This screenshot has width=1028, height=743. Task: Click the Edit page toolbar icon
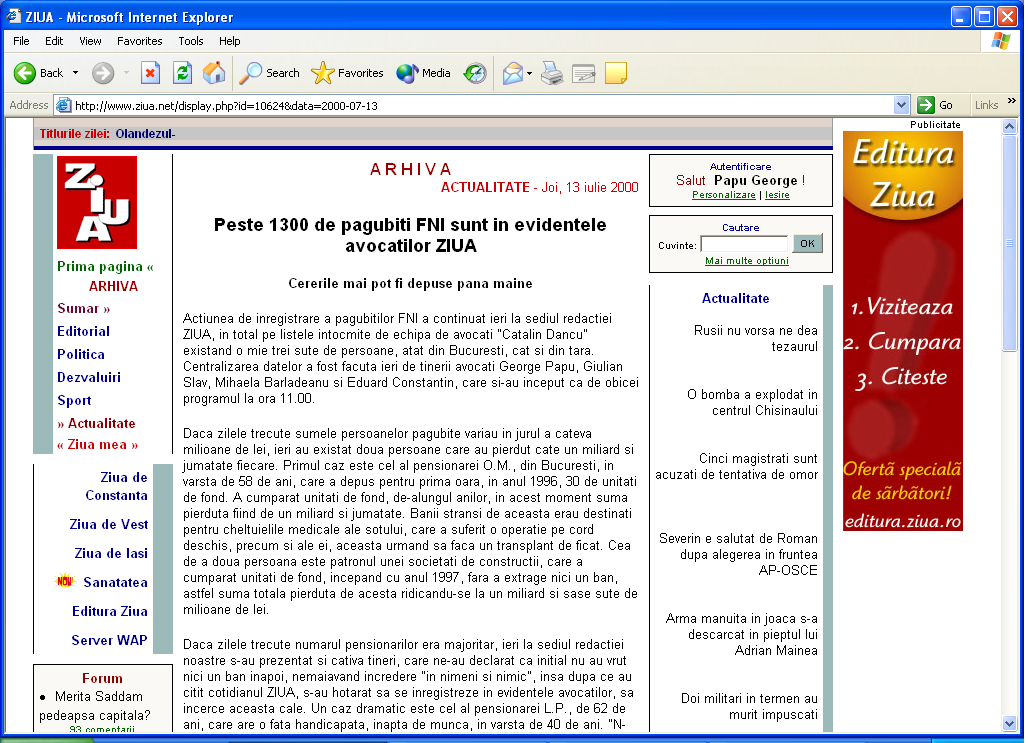click(x=583, y=73)
